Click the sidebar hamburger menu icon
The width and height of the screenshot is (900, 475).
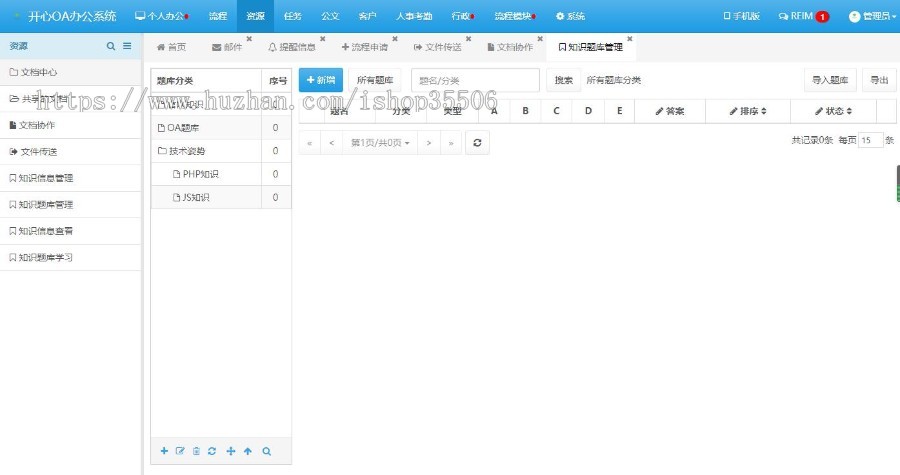[x=127, y=46]
